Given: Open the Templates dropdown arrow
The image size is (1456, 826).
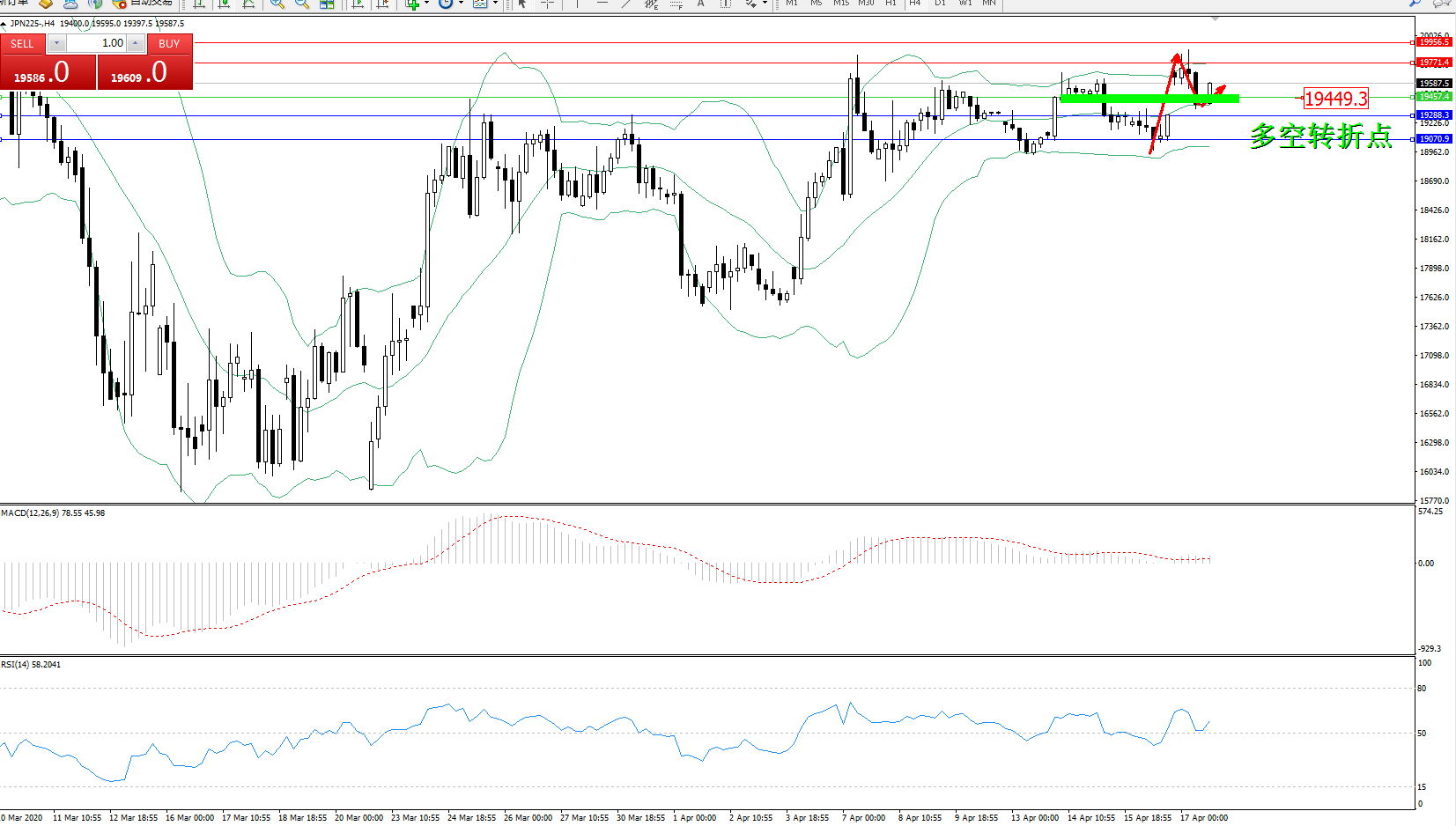Looking at the screenshot, I should tap(495, 4).
